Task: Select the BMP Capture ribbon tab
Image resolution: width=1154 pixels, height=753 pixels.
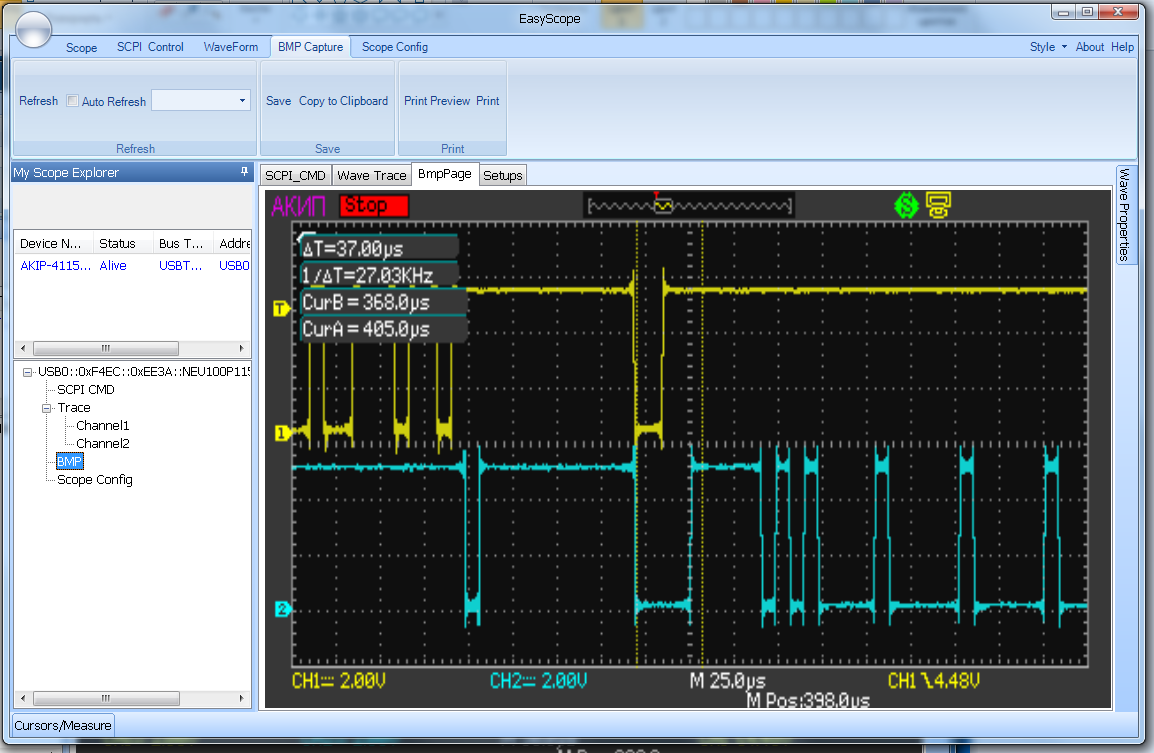Action: click(311, 47)
